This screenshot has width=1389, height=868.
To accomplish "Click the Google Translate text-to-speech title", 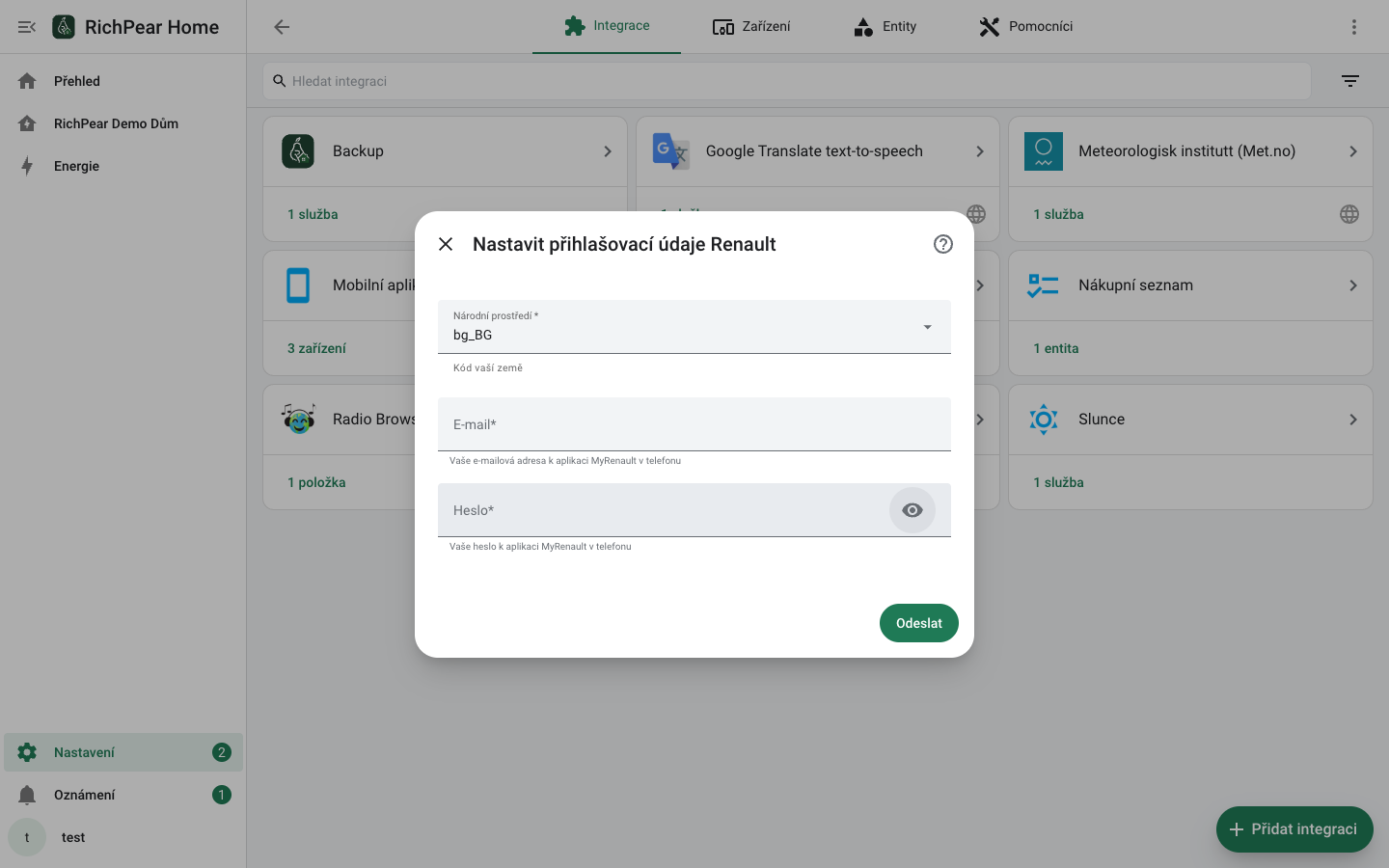I will [x=814, y=151].
